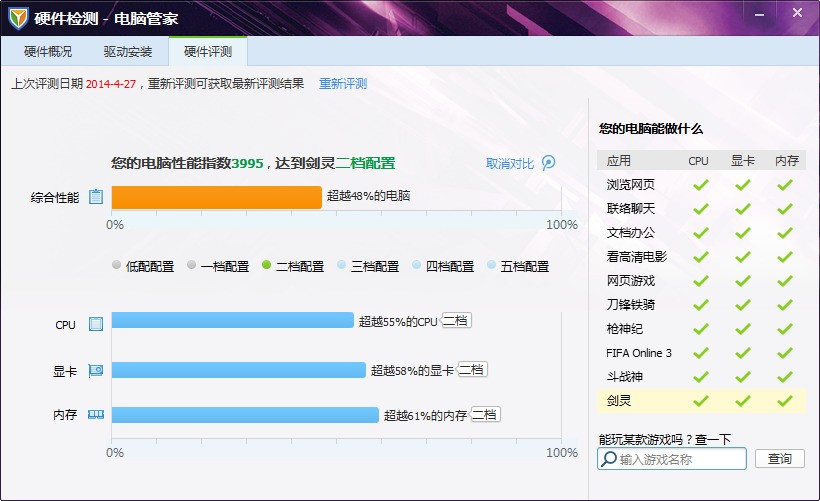The image size is (820, 501).
Task: Select the 联络聊天 application row
Action: click(701, 209)
